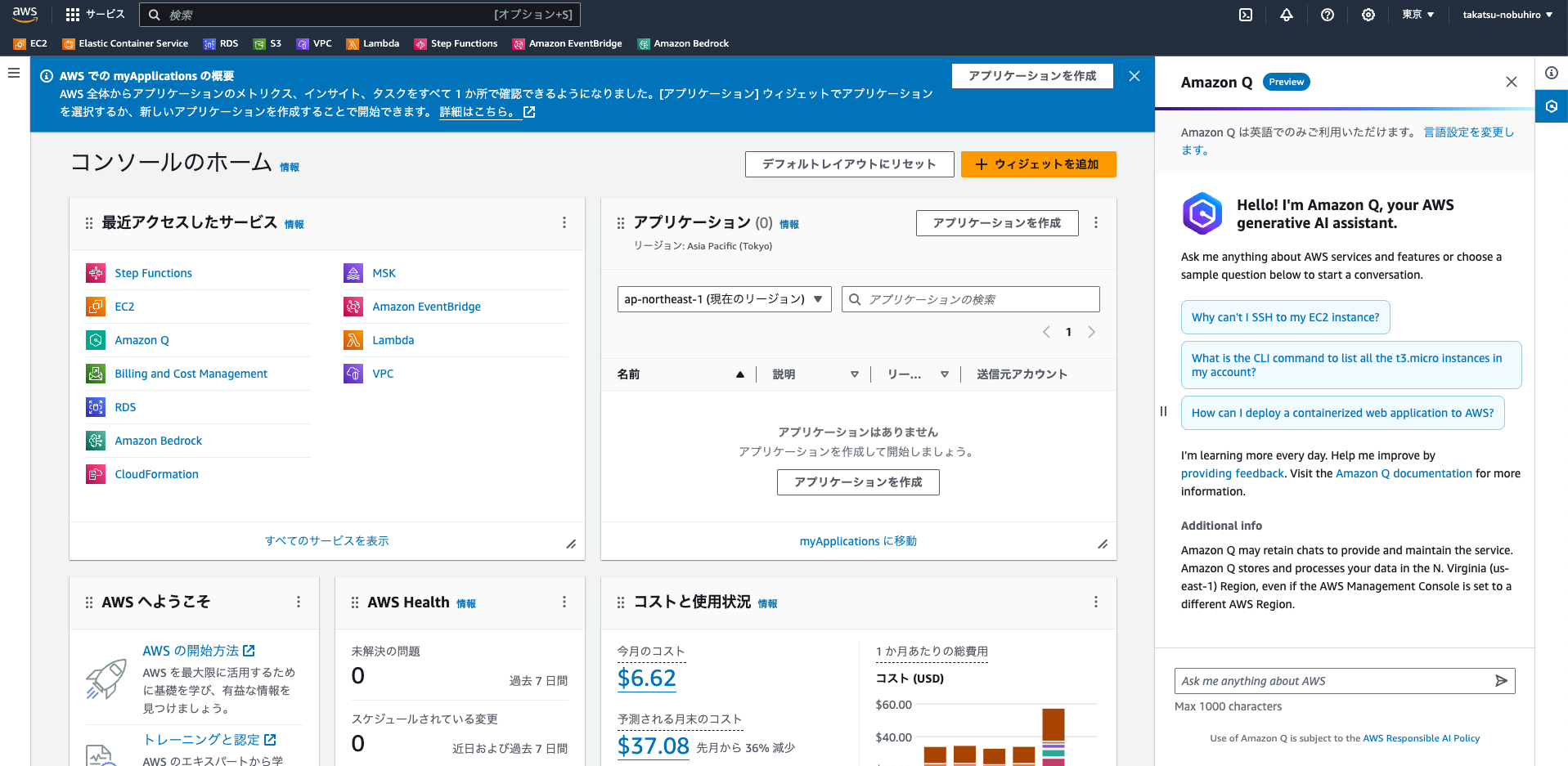Click the 言語設定を変更します link
The height and width of the screenshot is (766, 1568).
(x=1347, y=141)
